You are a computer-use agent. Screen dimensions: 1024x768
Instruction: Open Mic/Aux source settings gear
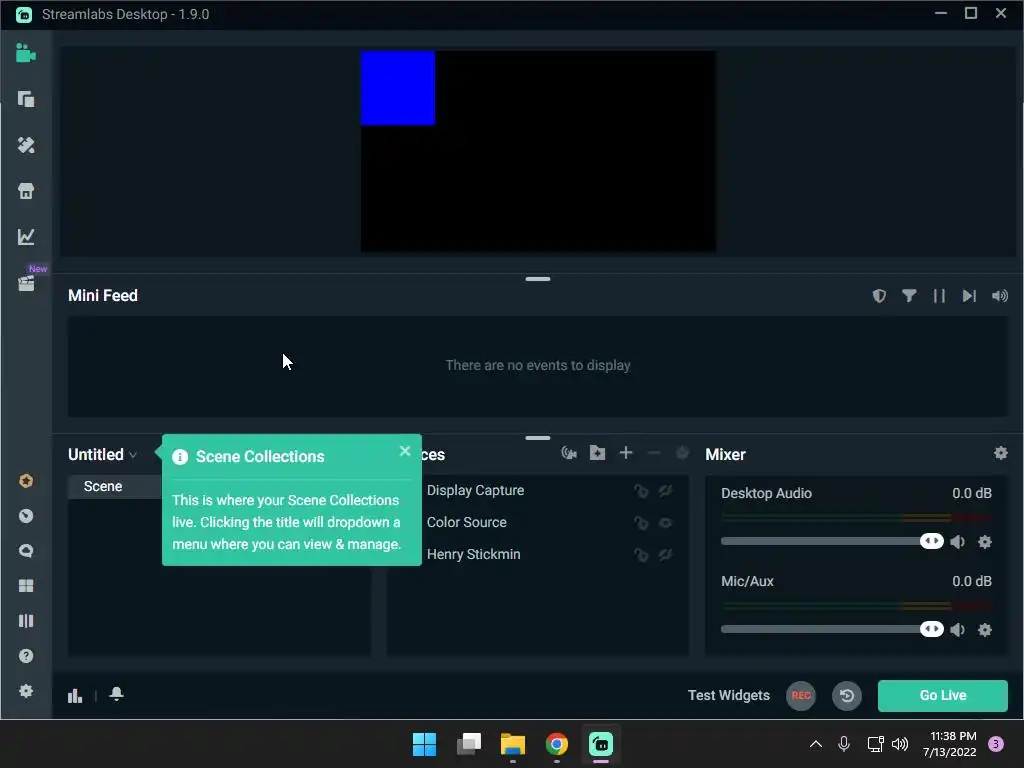click(985, 630)
